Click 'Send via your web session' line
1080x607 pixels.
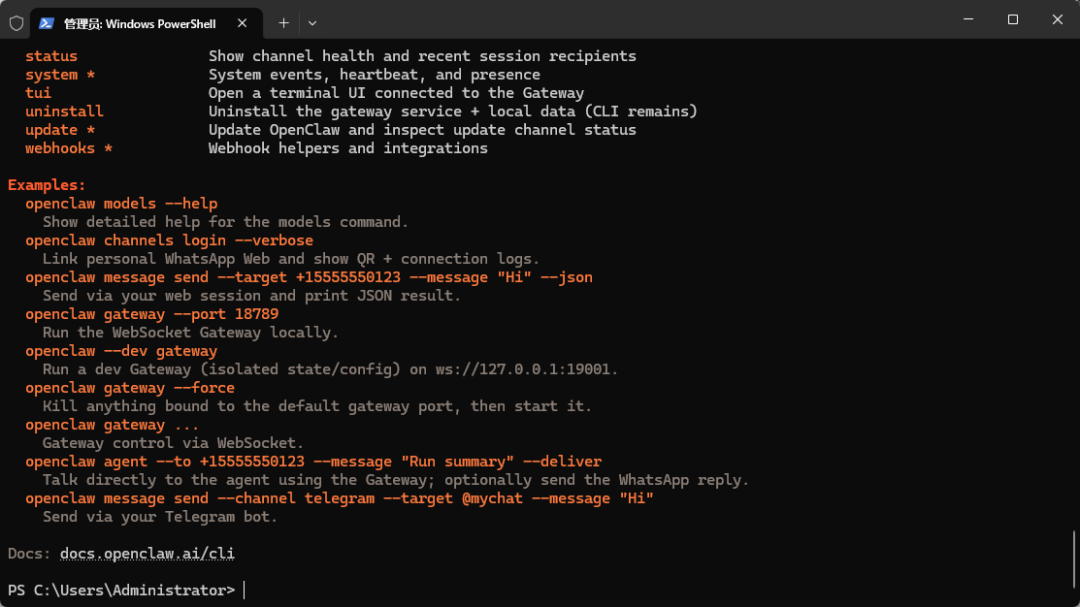(251, 296)
